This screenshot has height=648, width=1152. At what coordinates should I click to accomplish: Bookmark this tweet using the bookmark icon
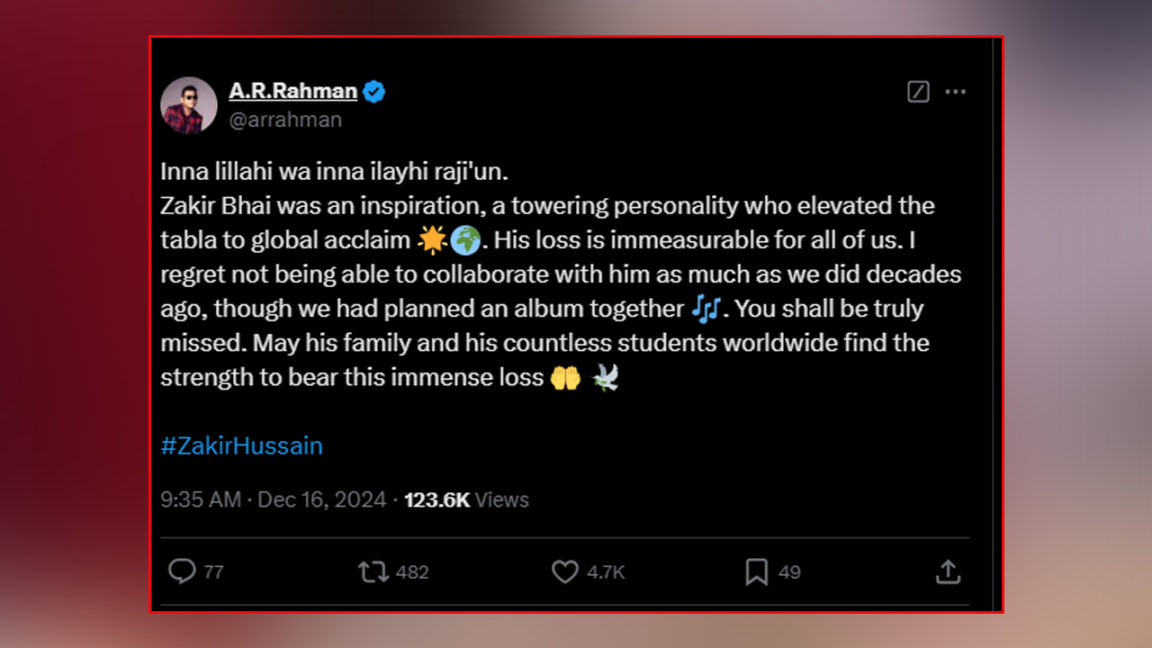[757, 571]
